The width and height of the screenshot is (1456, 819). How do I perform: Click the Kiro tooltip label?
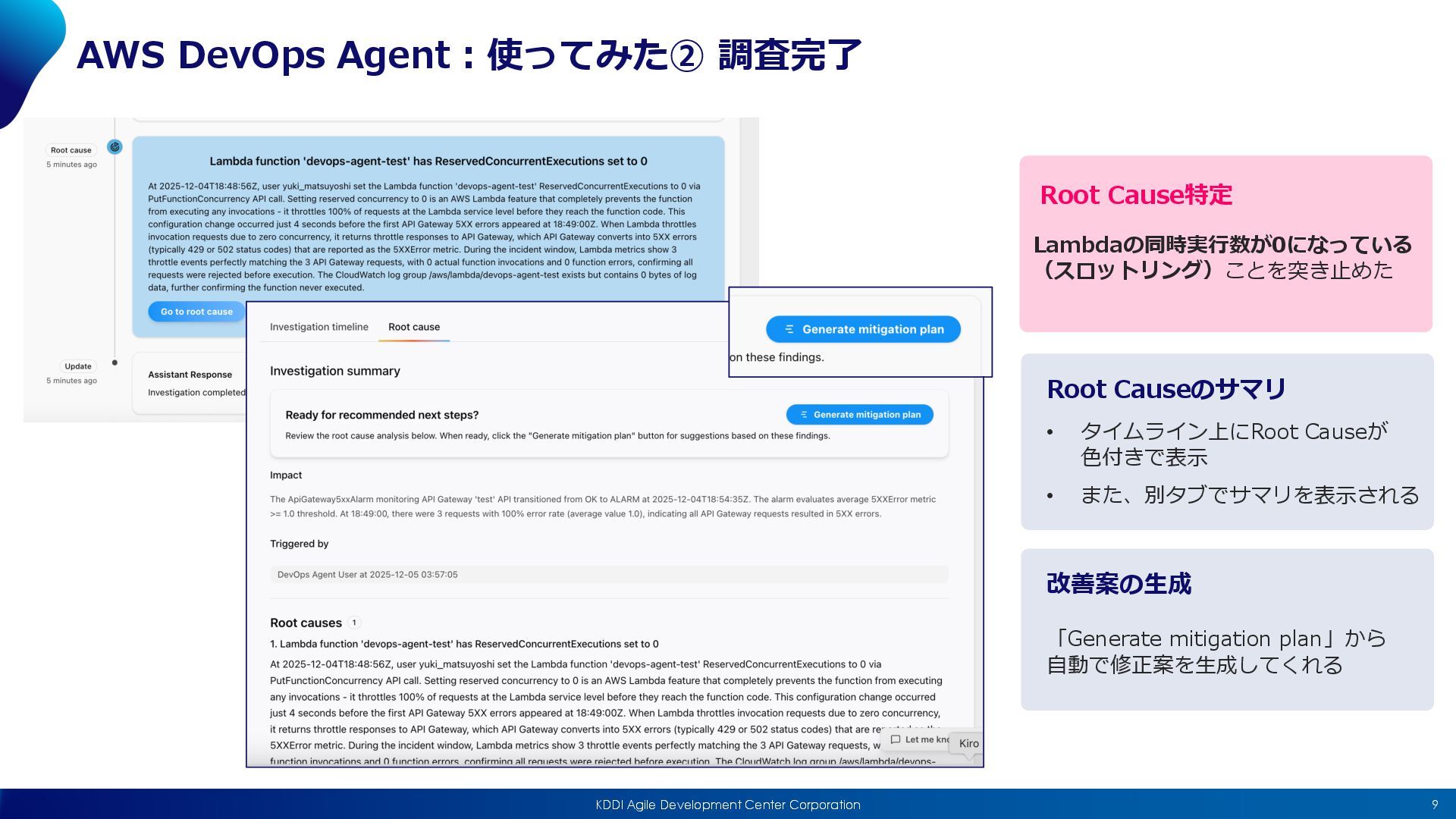tap(968, 743)
